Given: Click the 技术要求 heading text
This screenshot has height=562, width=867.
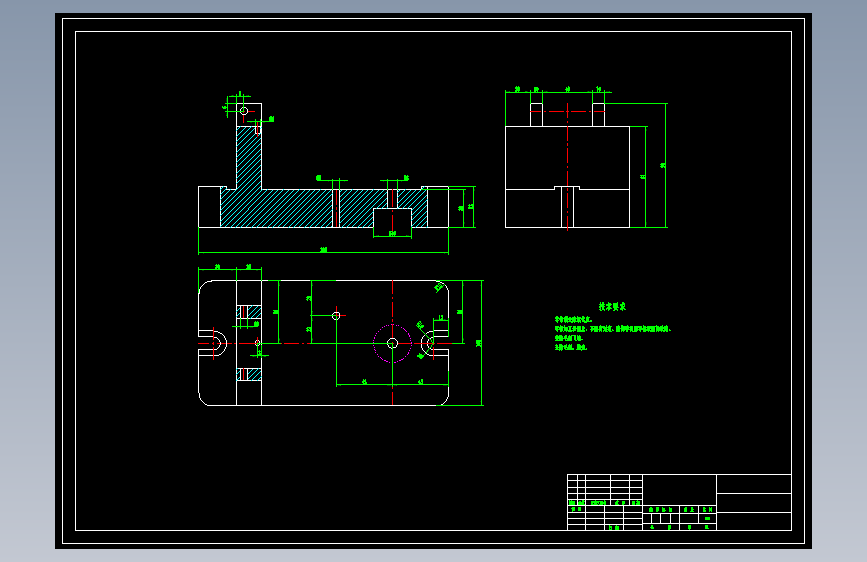Looking at the screenshot, I should pos(612,306).
